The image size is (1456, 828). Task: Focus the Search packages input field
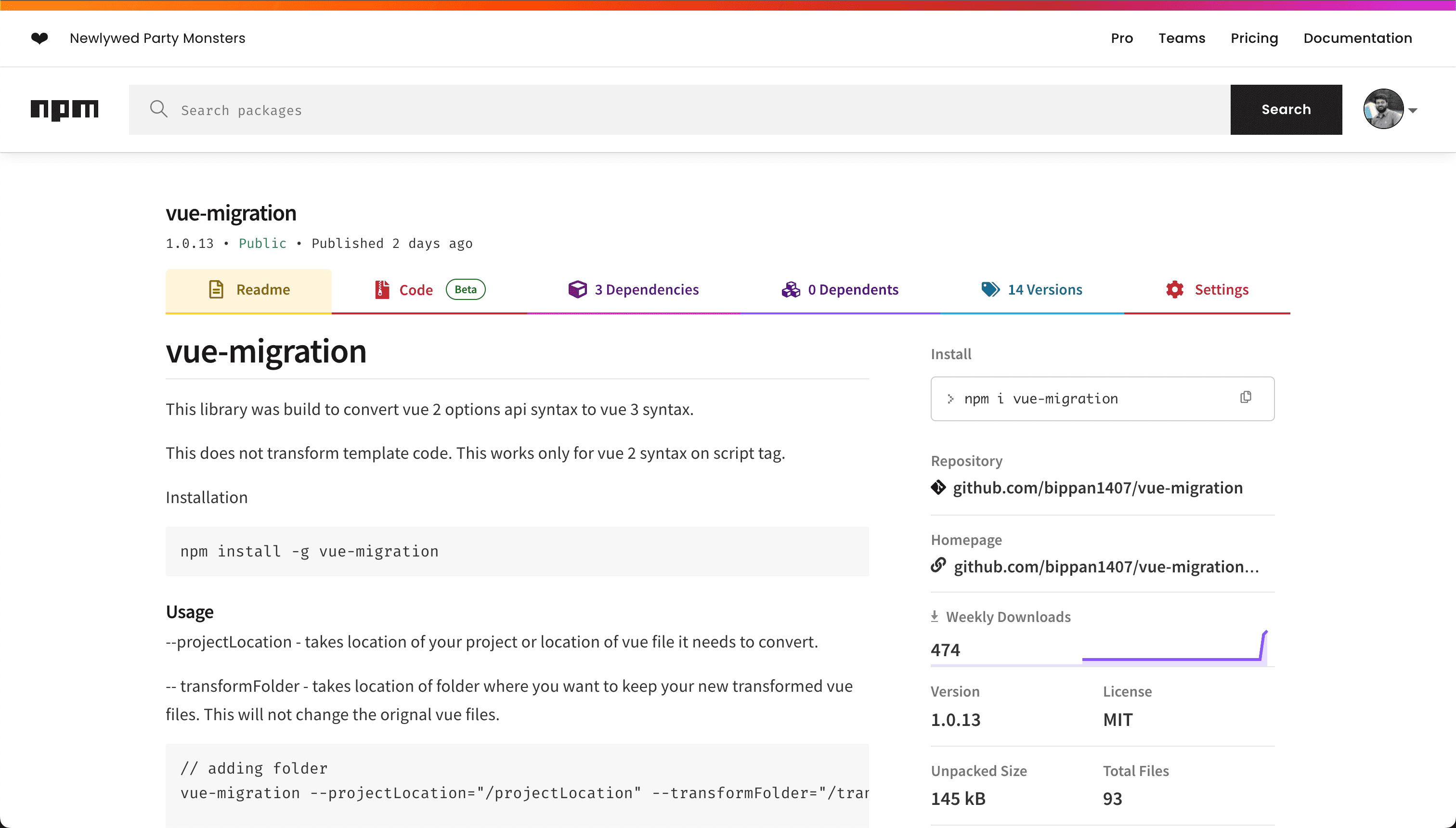tap(680, 109)
